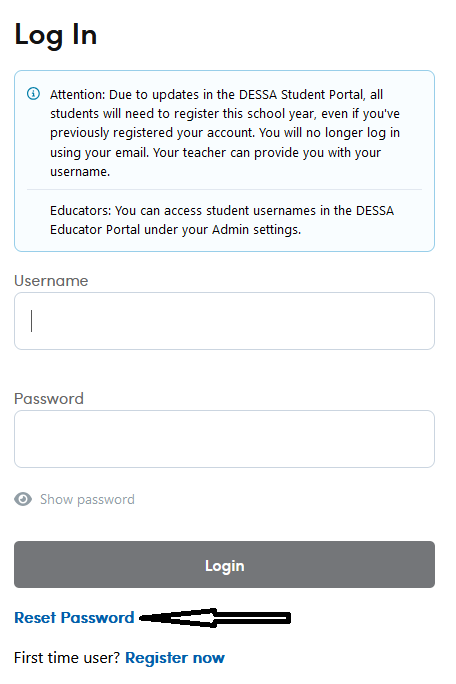Screen dimensions: 456x684
Task: Click the Log In page heading
Action: pyautogui.click(x=56, y=35)
